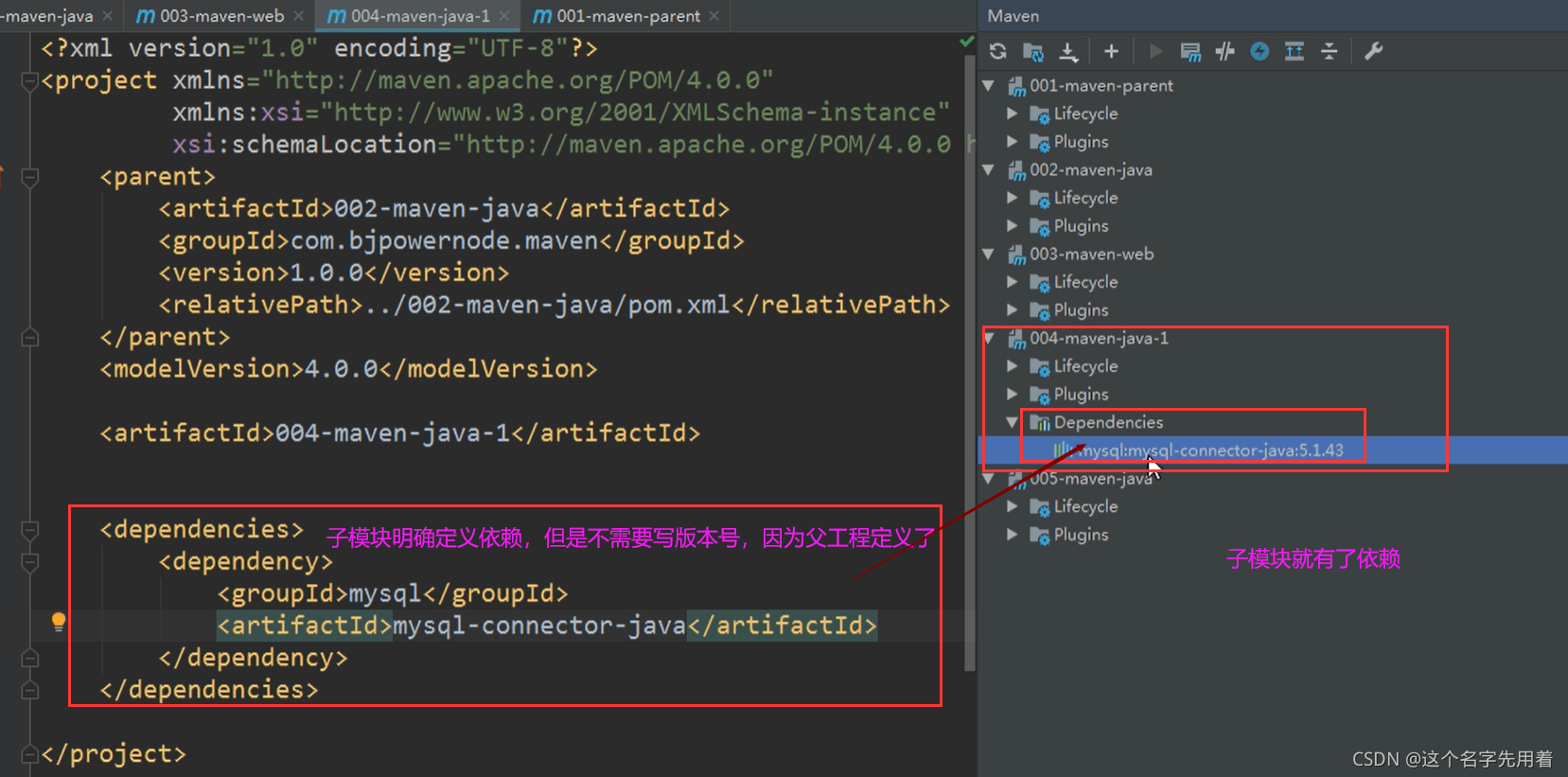The image size is (1568, 777).
Task: Fold the dependency tag in gutter
Action: pos(29,562)
